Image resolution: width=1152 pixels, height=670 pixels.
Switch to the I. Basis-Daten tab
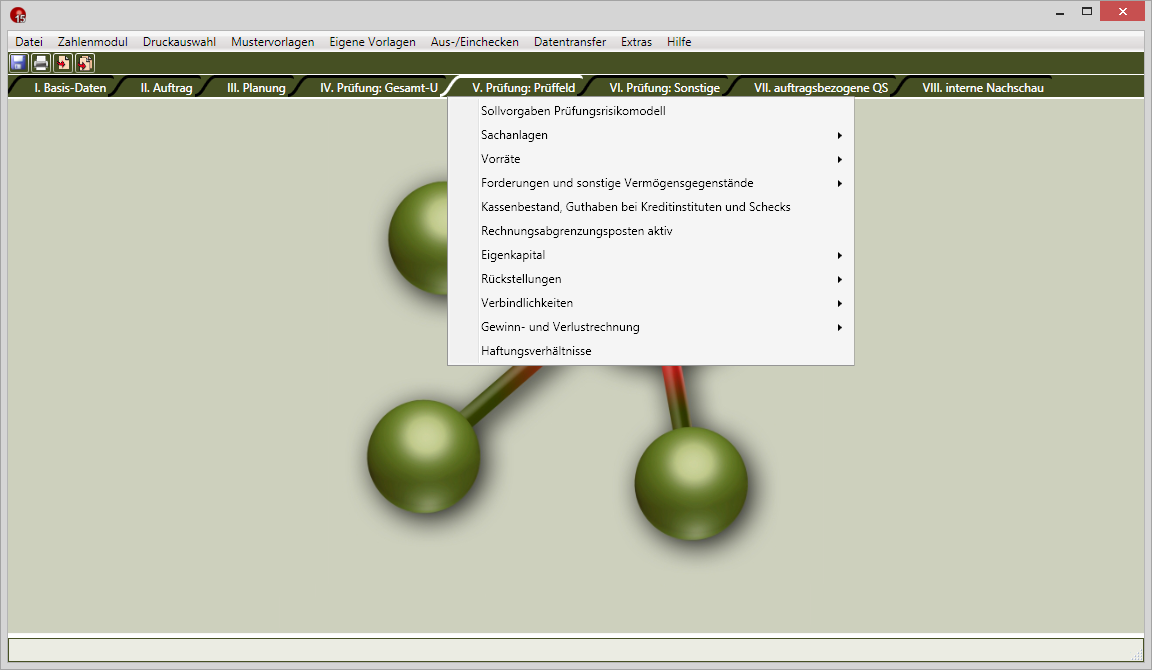[x=69, y=88]
